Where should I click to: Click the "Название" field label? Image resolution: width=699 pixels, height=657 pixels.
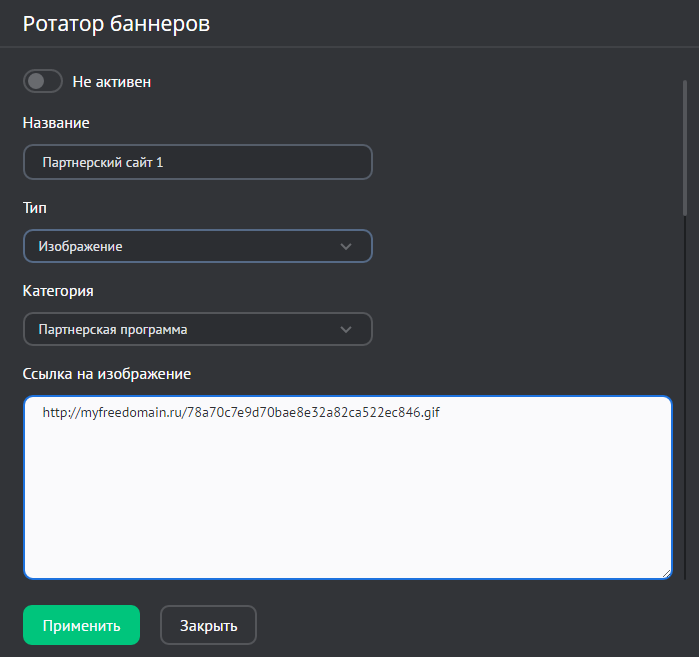tap(56, 123)
